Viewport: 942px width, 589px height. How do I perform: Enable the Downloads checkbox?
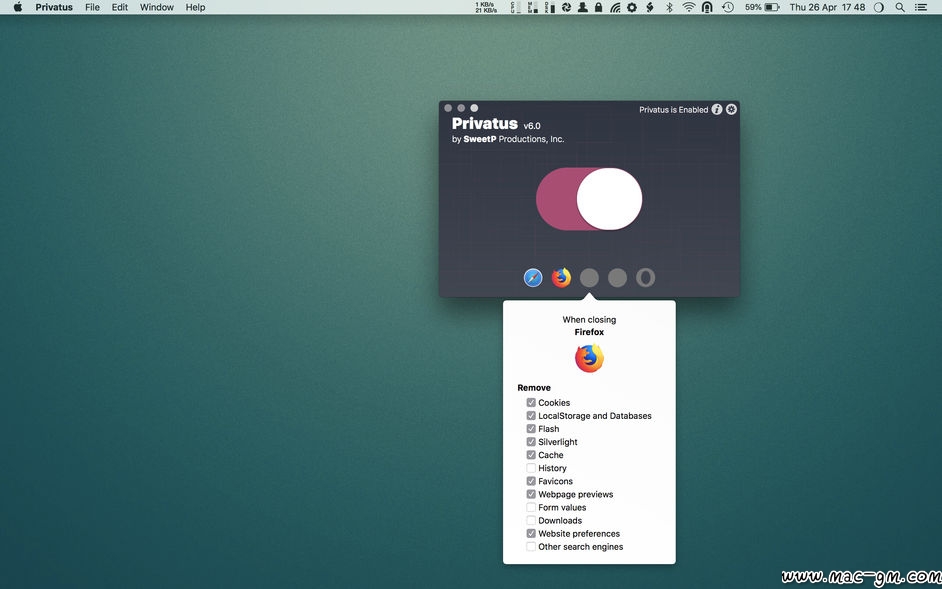click(x=531, y=520)
